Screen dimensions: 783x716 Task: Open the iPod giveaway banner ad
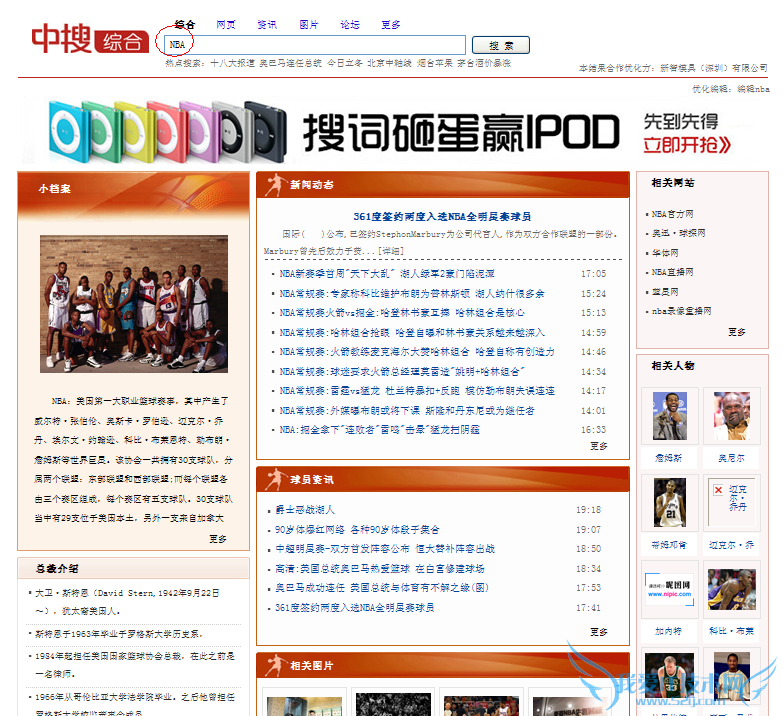tap(390, 131)
